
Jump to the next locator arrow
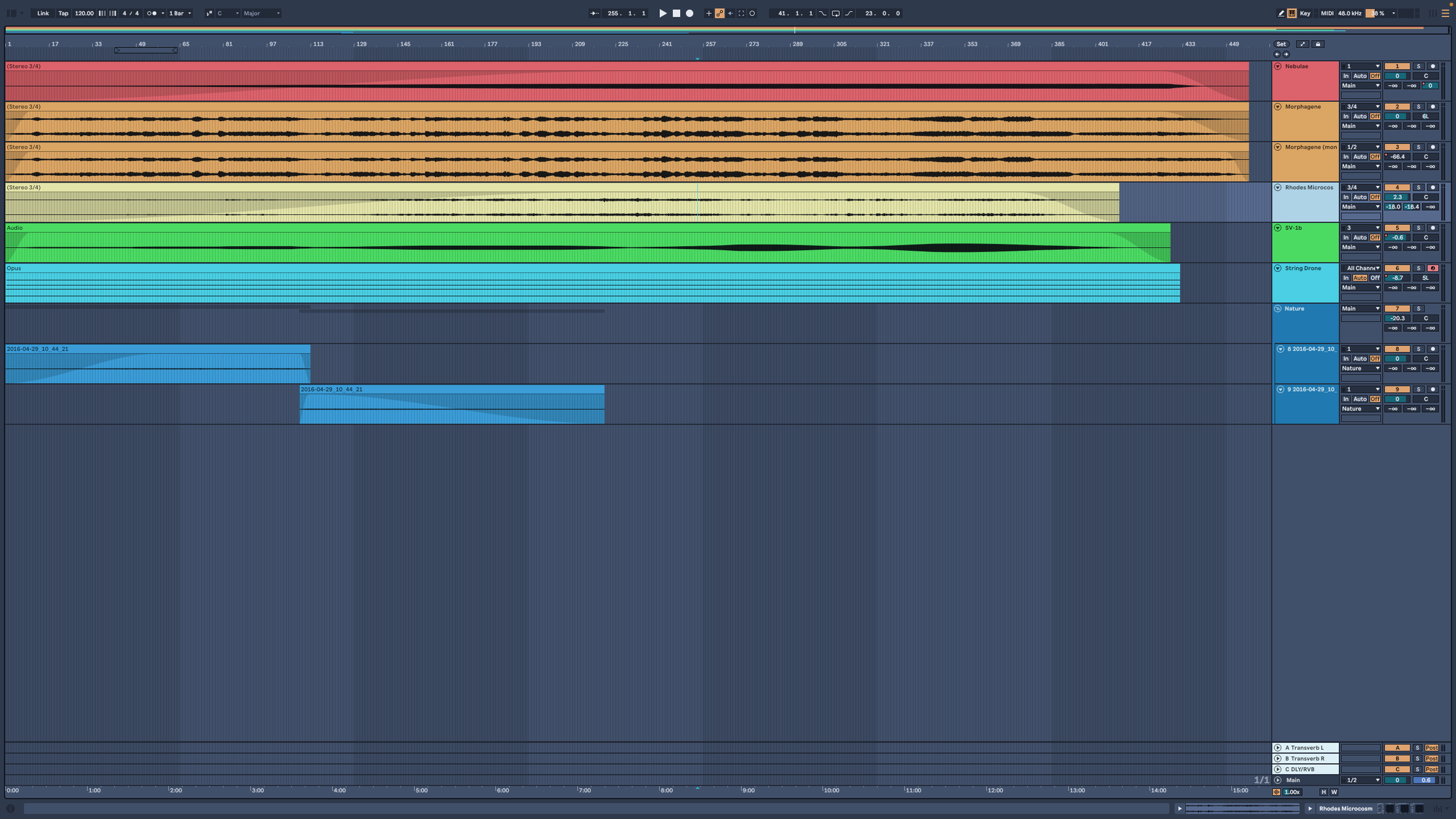tap(1287, 54)
